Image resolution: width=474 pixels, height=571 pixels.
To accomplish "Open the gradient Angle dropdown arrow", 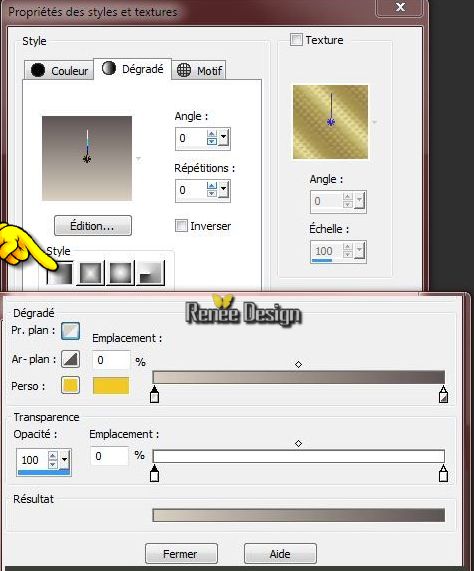I will tap(224, 138).
